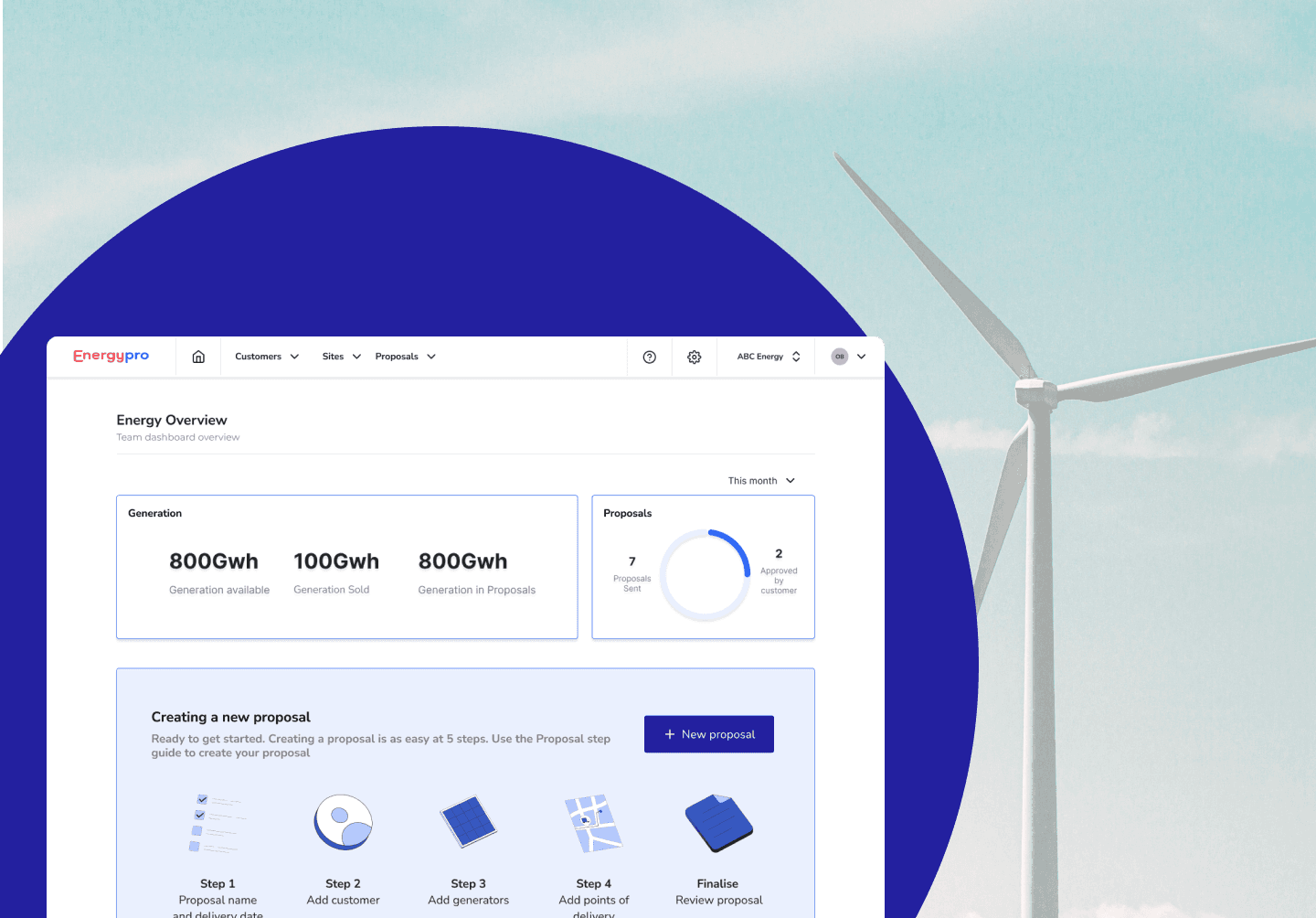Click the Creating a new proposal heading
This screenshot has height=918, width=1316.
[231, 718]
